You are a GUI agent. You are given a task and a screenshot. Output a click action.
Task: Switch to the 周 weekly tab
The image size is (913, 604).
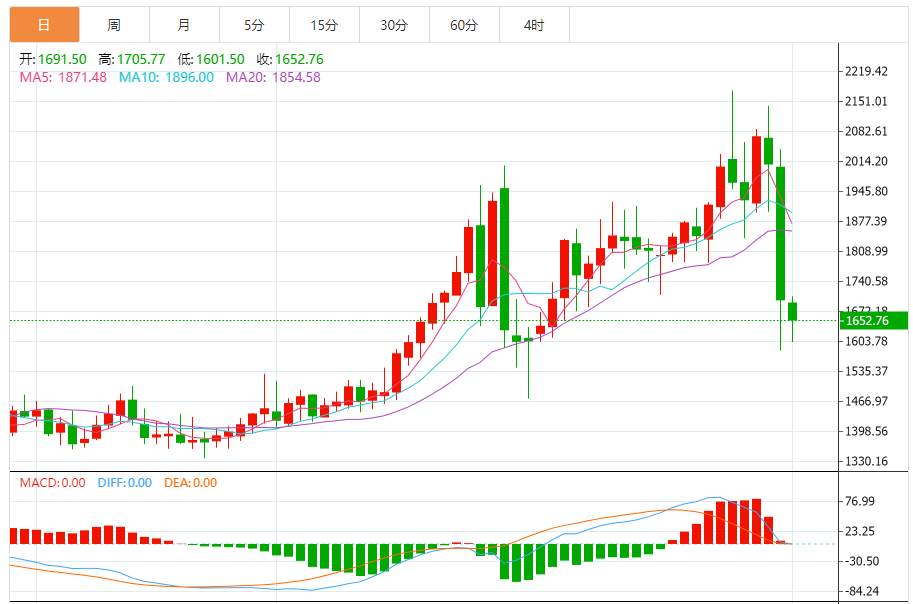[x=114, y=25]
